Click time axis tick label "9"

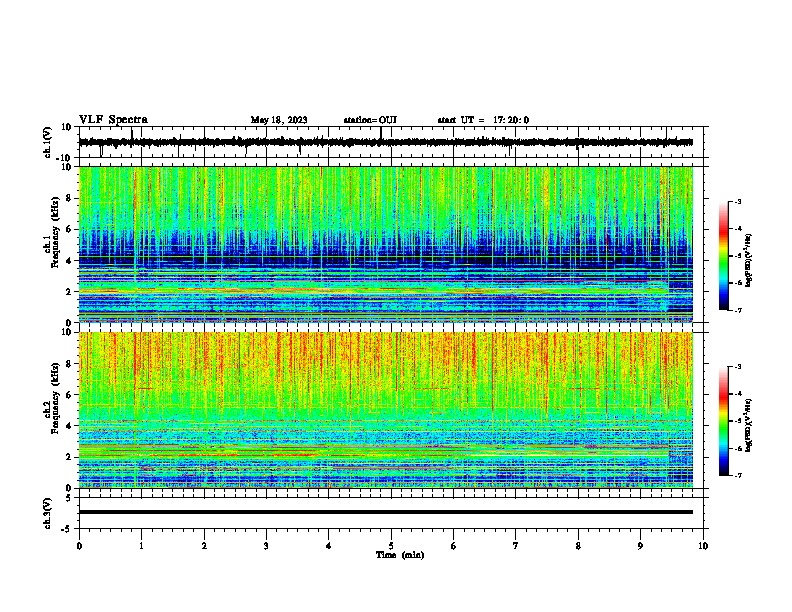pyautogui.click(x=640, y=546)
